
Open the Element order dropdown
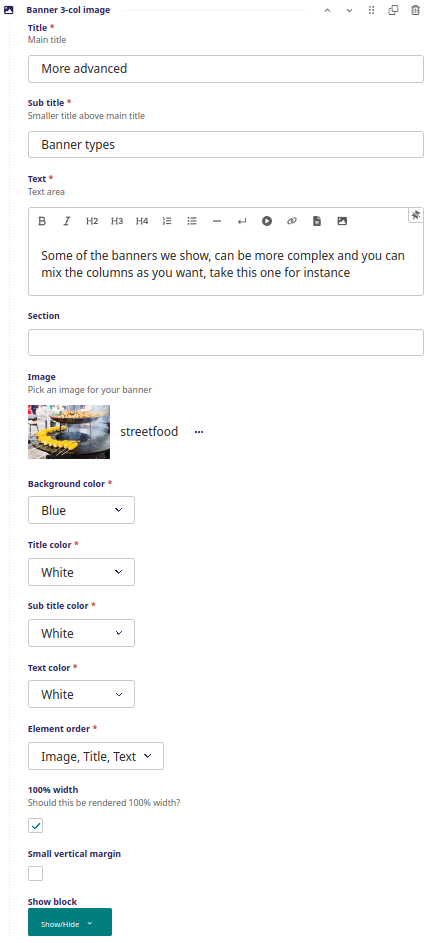click(x=96, y=756)
